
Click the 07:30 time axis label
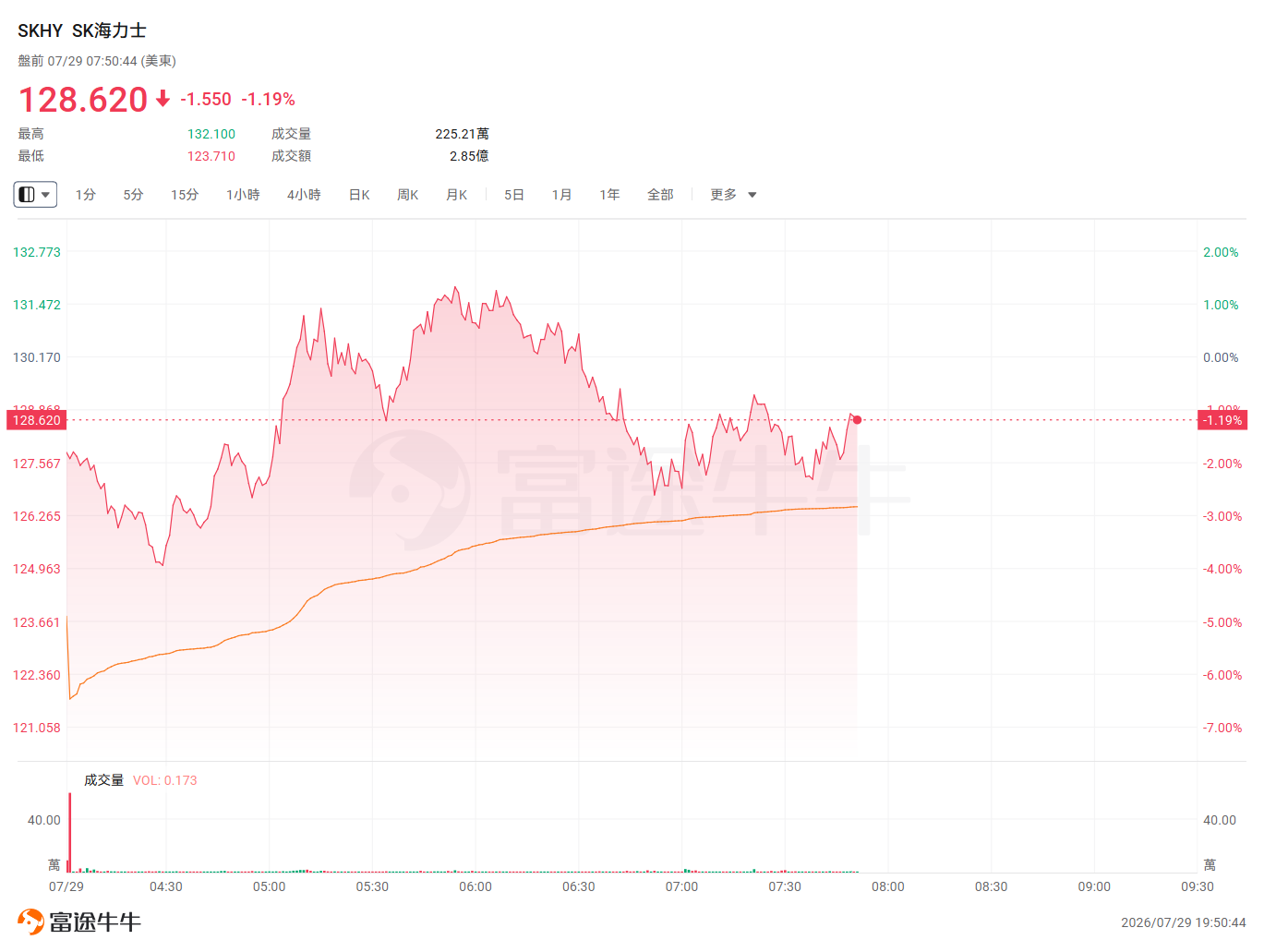(x=785, y=886)
